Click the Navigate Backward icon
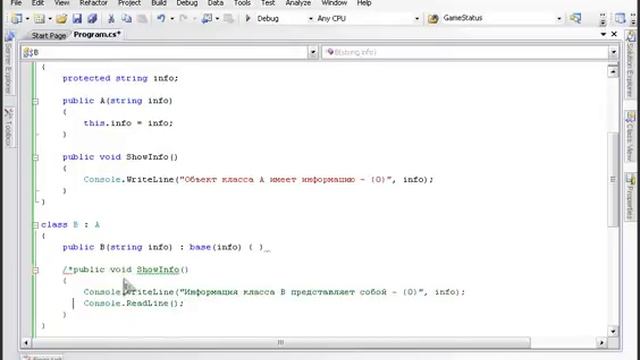This screenshot has height=360, width=640. (x=207, y=18)
